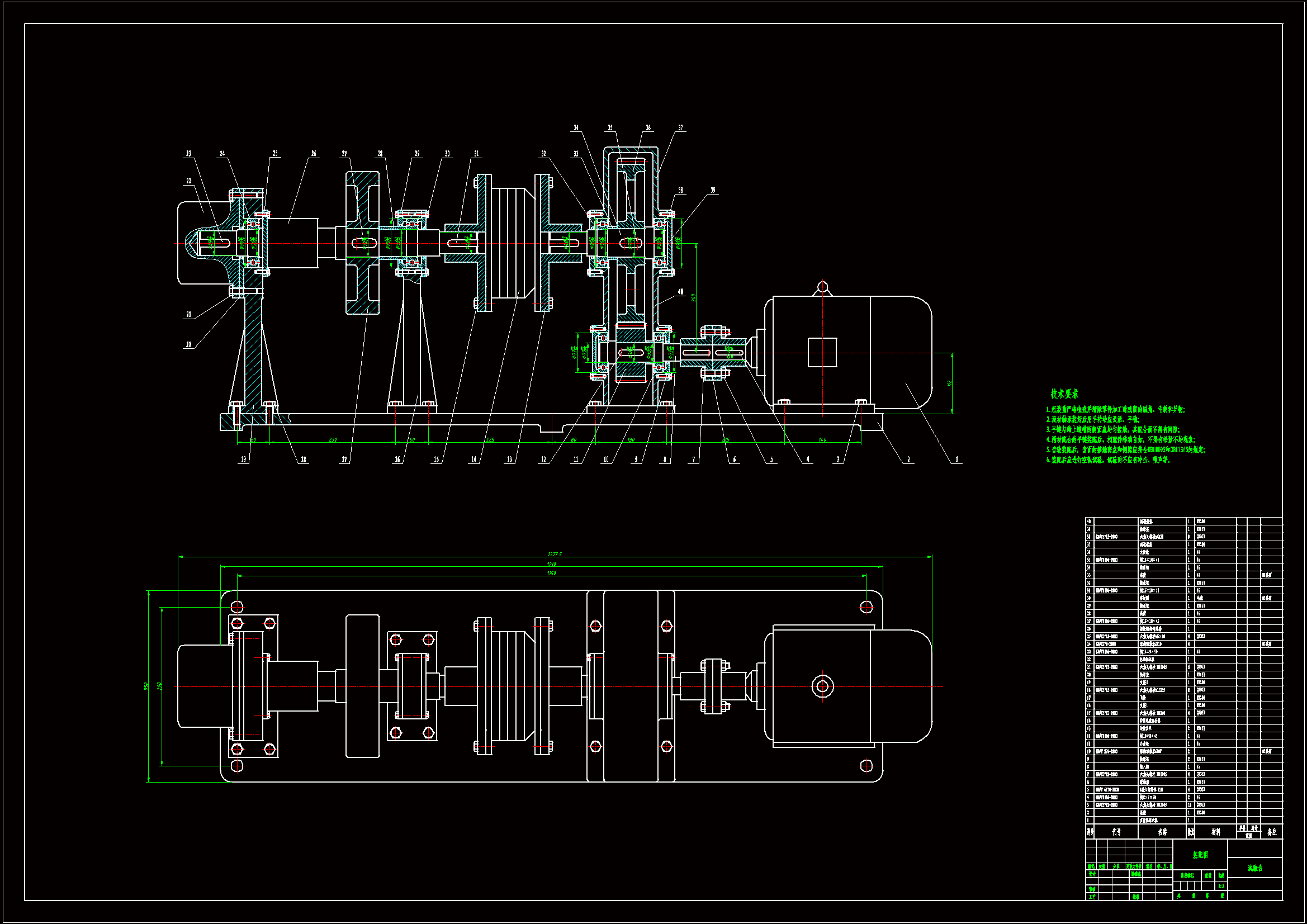Select the 1210 dimension label

551,564
